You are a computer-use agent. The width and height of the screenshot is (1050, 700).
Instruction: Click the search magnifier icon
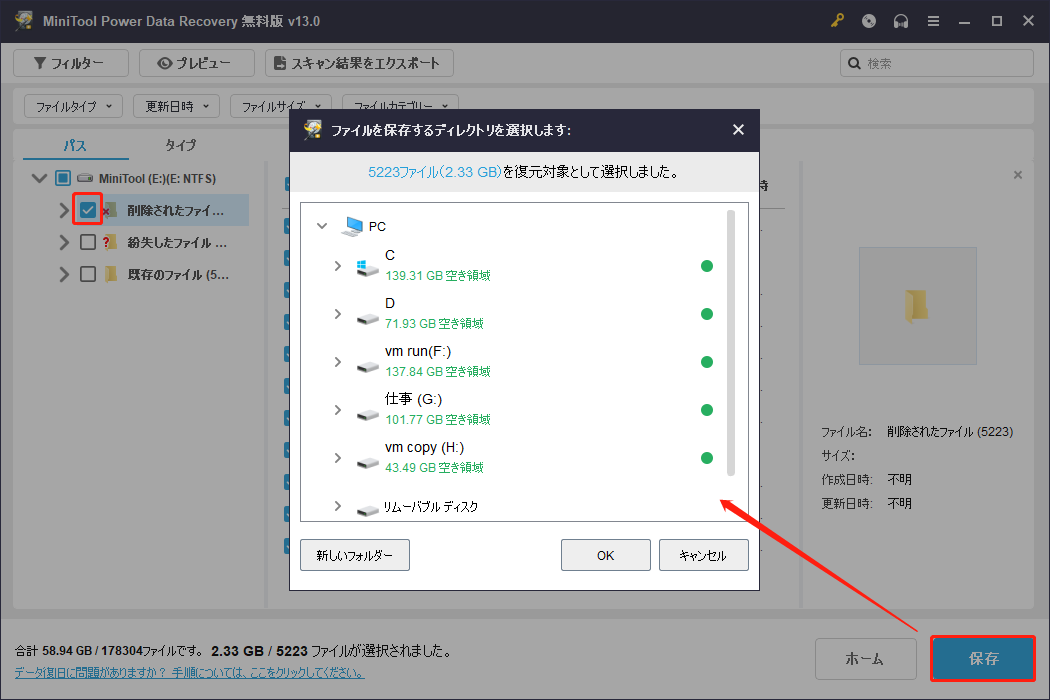[x=854, y=63]
